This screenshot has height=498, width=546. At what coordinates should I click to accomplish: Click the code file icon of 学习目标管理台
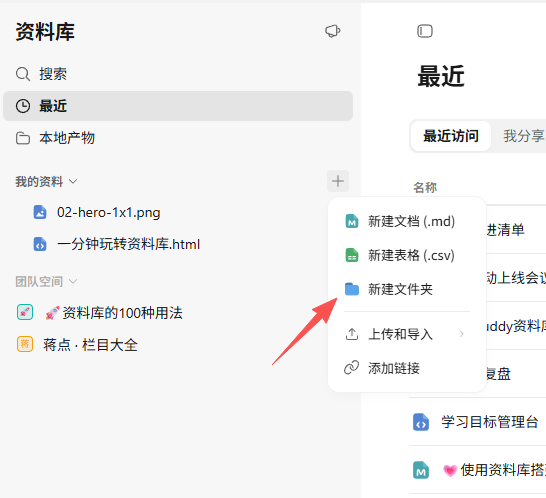tap(421, 422)
